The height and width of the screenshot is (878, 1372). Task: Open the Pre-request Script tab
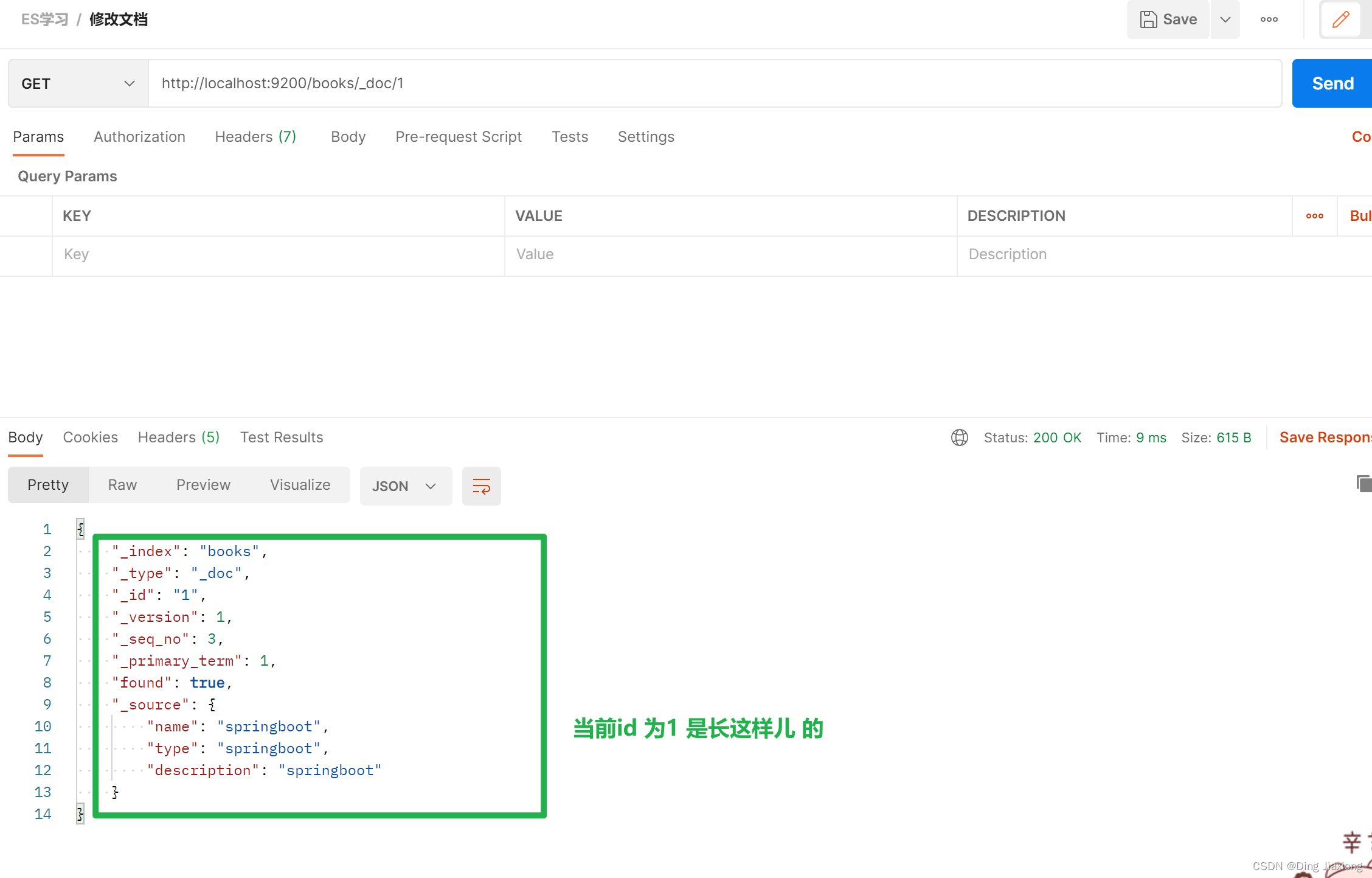[x=458, y=136]
